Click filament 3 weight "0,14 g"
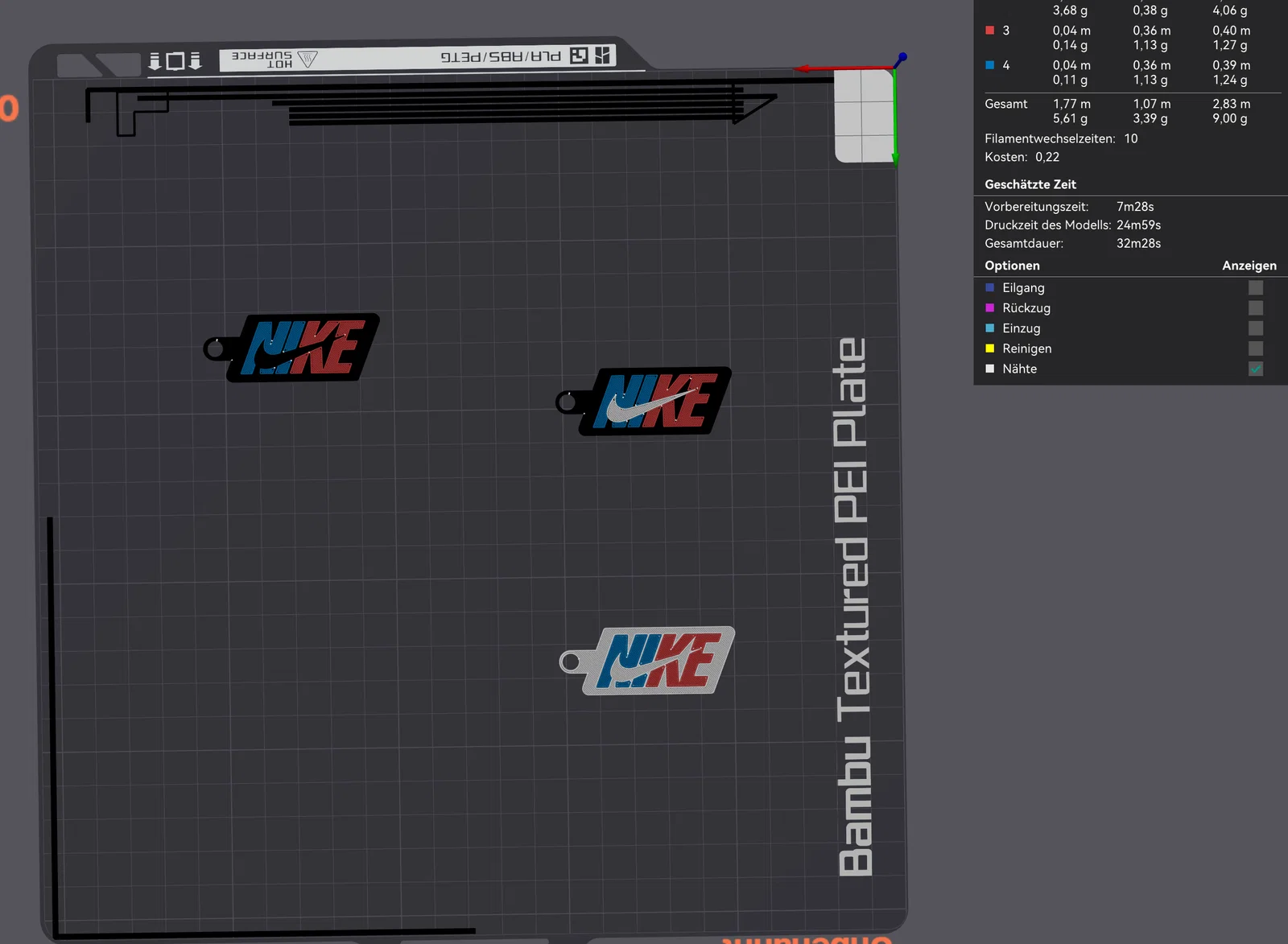 pyautogui.click(x=1071, y=45)
